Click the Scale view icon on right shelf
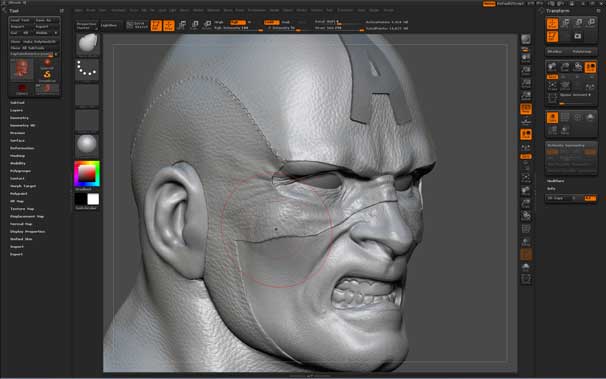 click(x=526, y=204)
